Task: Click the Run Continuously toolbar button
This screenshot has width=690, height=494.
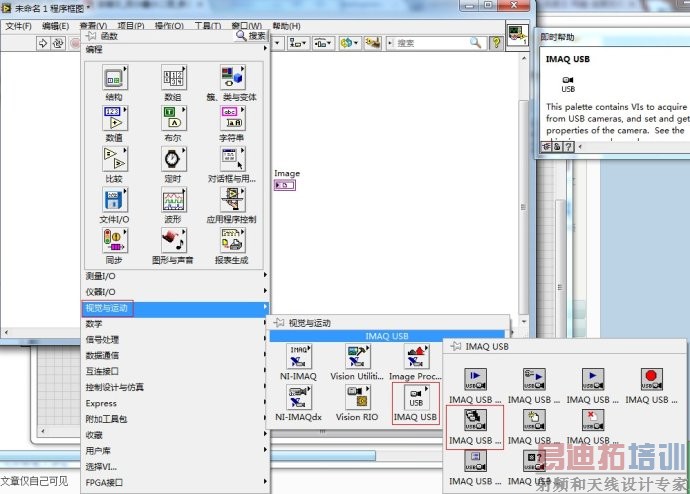Action: coord(58,43)
